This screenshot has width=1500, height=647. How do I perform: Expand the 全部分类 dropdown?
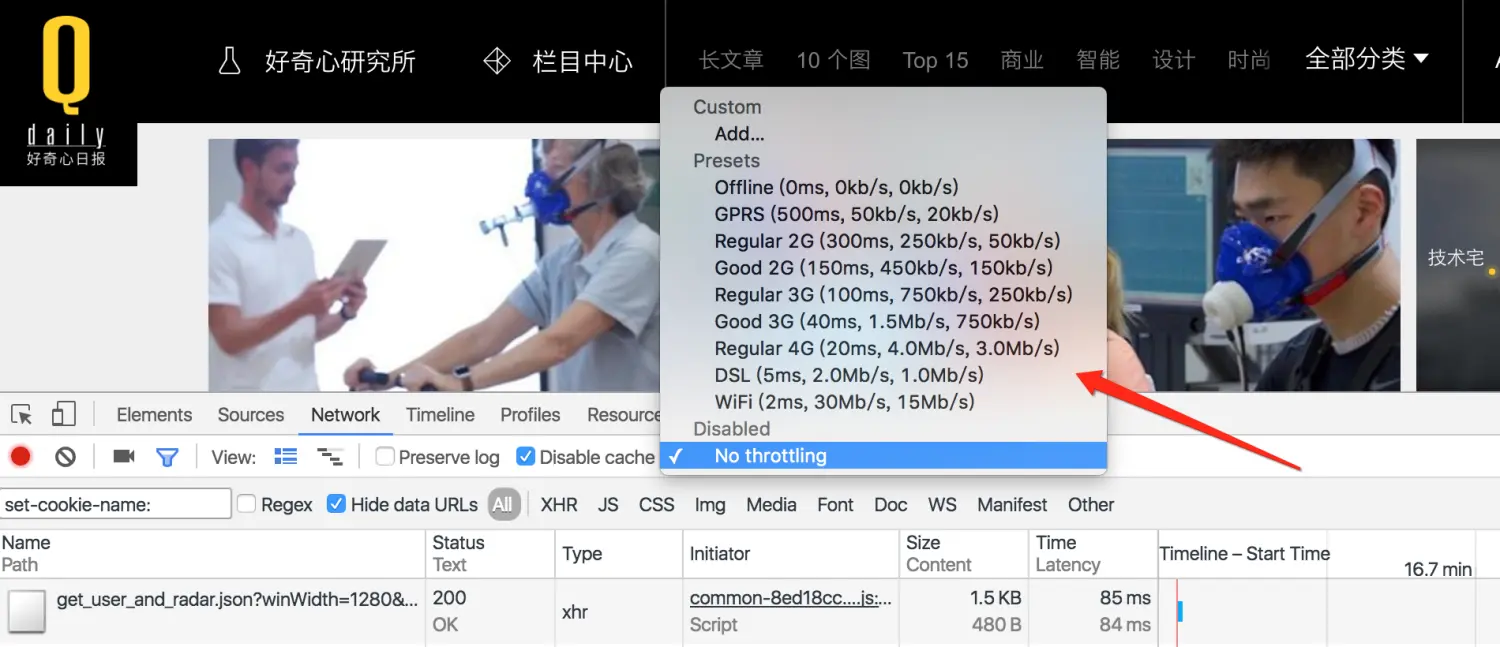pos(1366,60)
